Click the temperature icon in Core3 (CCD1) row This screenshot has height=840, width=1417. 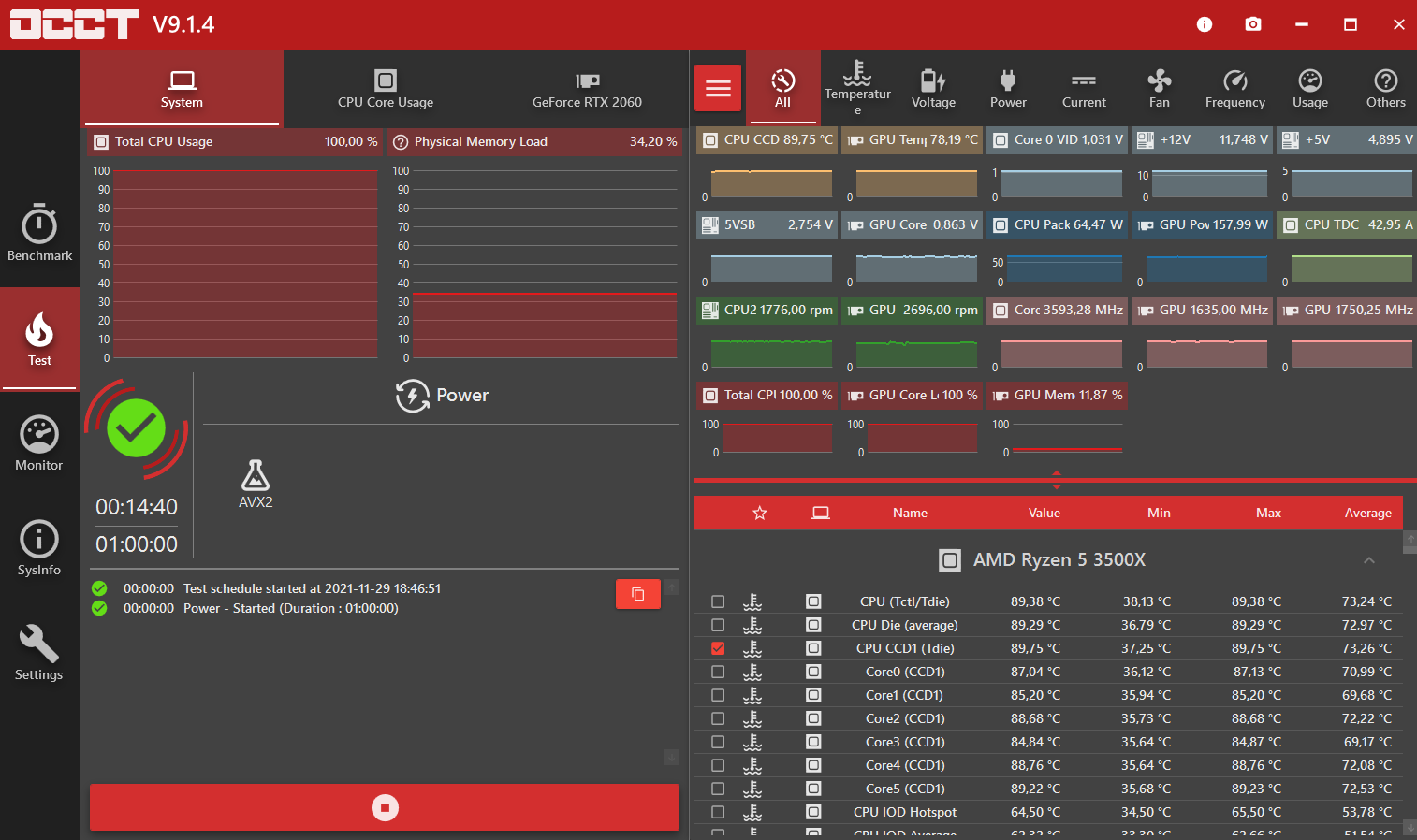point(752,742)
